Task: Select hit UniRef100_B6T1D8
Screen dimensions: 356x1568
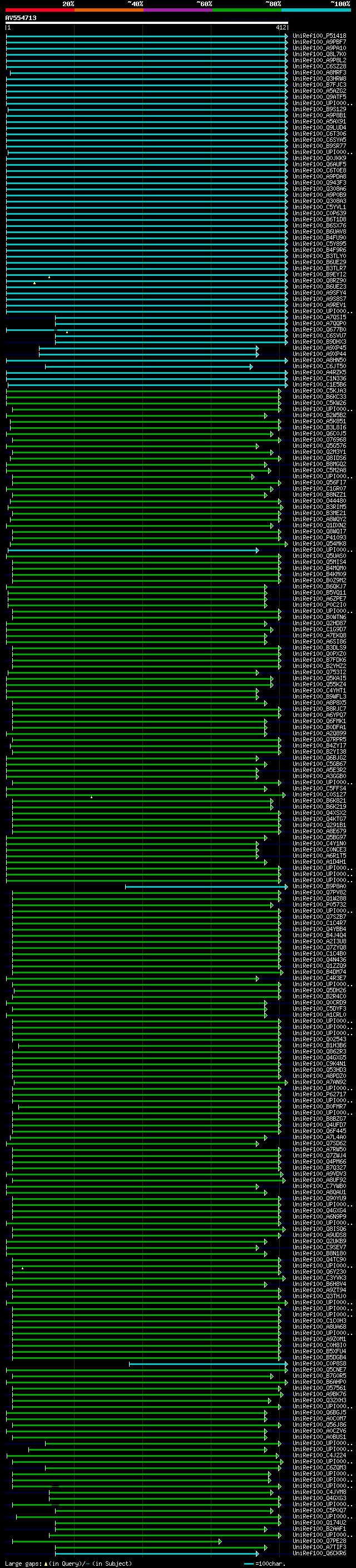Action: [x=319, y=219]
